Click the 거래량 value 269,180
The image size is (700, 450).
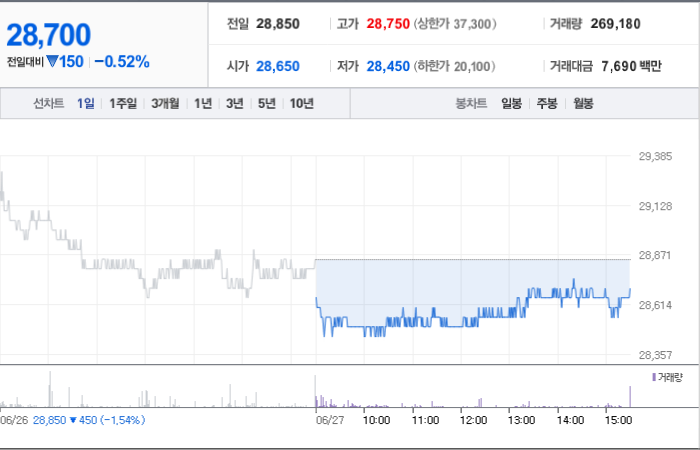tap(615, 24)
